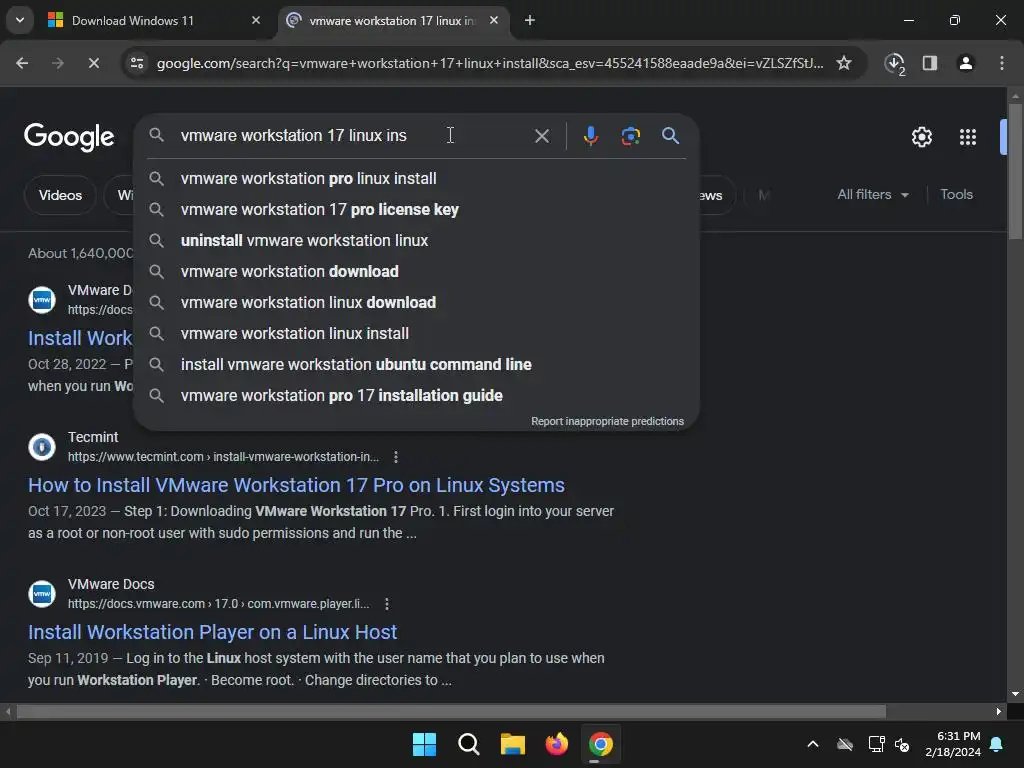The width and height of the screenshot is (1024, 768).
Task: Open a new Chrome tab
Action: 530,20
